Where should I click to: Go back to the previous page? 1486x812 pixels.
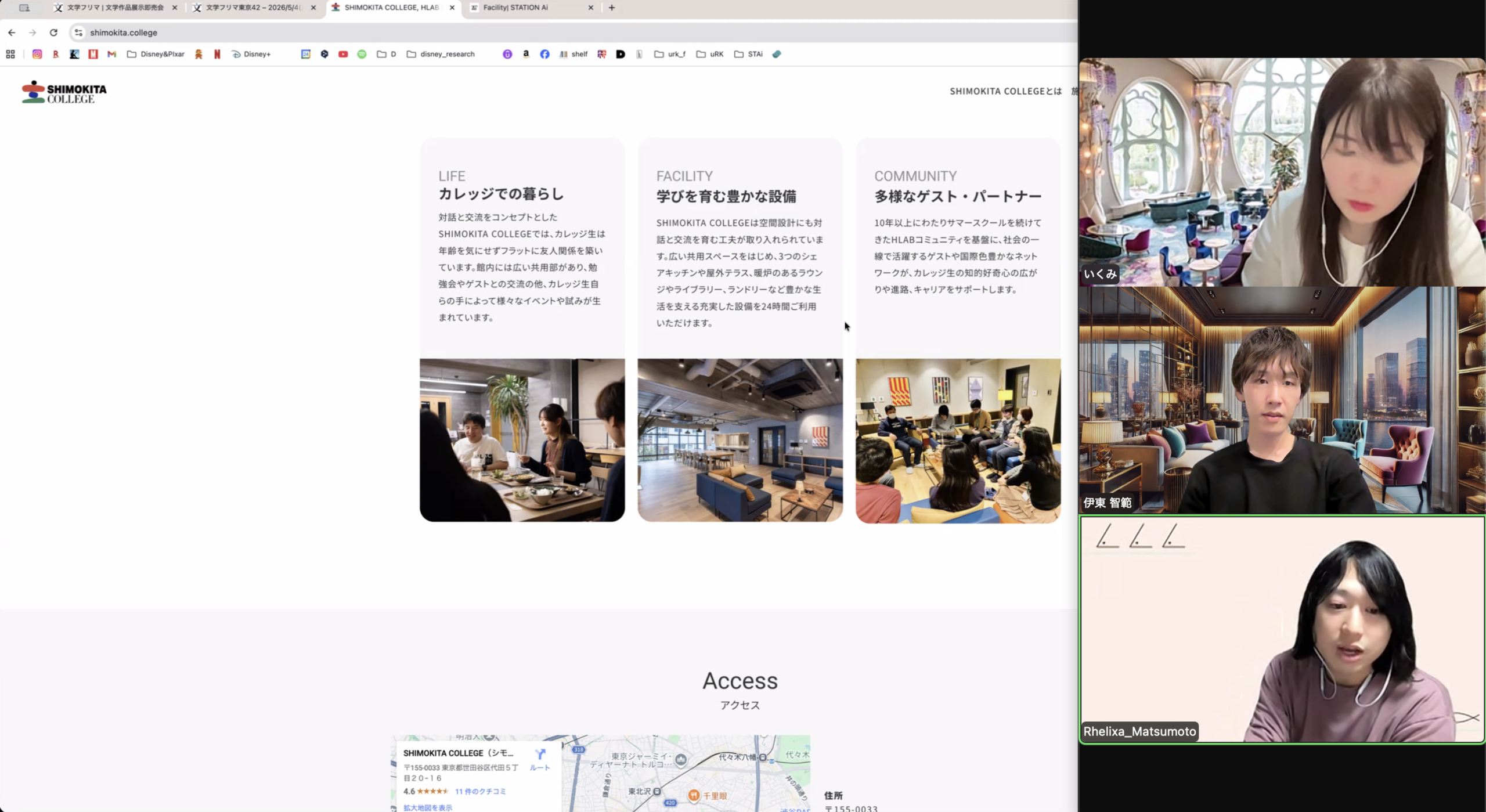tap(12, 33)
